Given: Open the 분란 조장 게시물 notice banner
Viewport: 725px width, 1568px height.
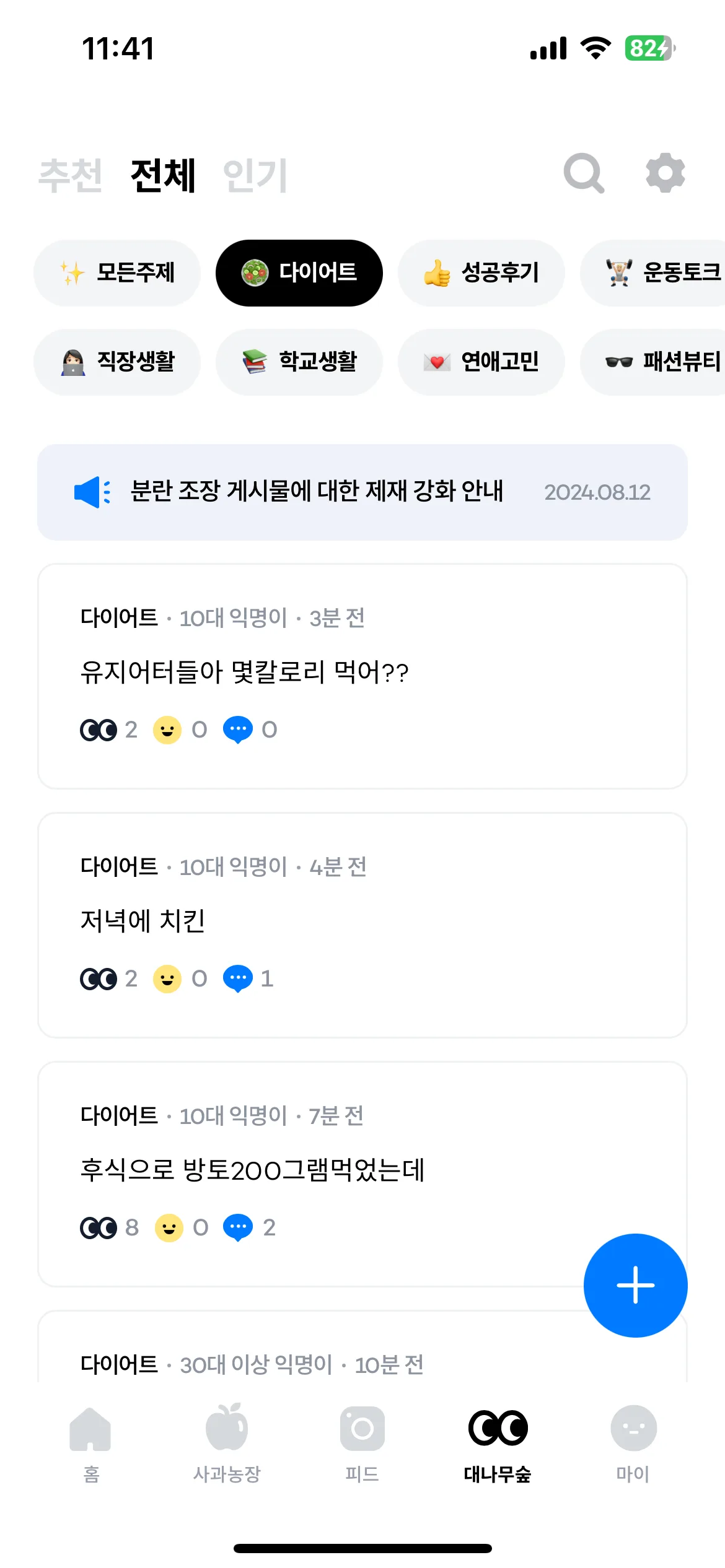Looking at the screenshot, I should click(362, 492).
